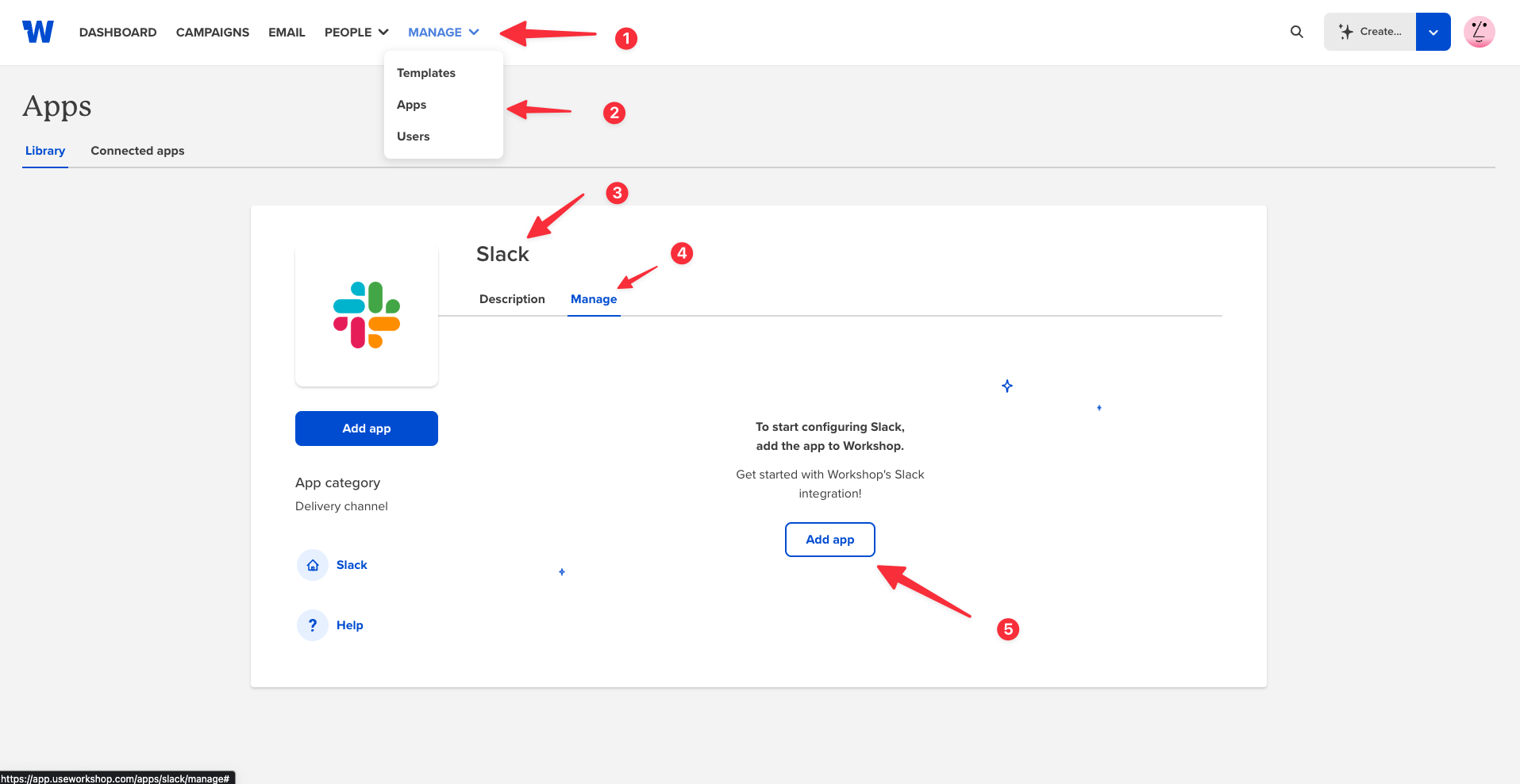
Task: Open the Slack link
Action: coord(352,565)
